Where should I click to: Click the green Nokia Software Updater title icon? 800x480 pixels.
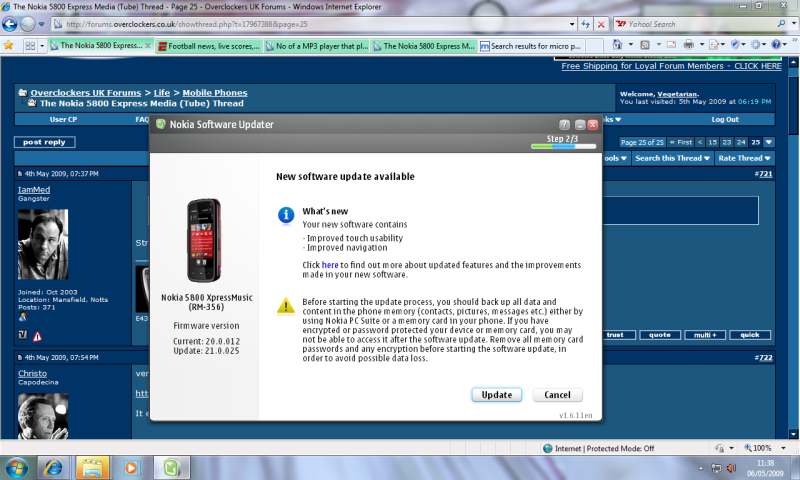pos(160,124)
